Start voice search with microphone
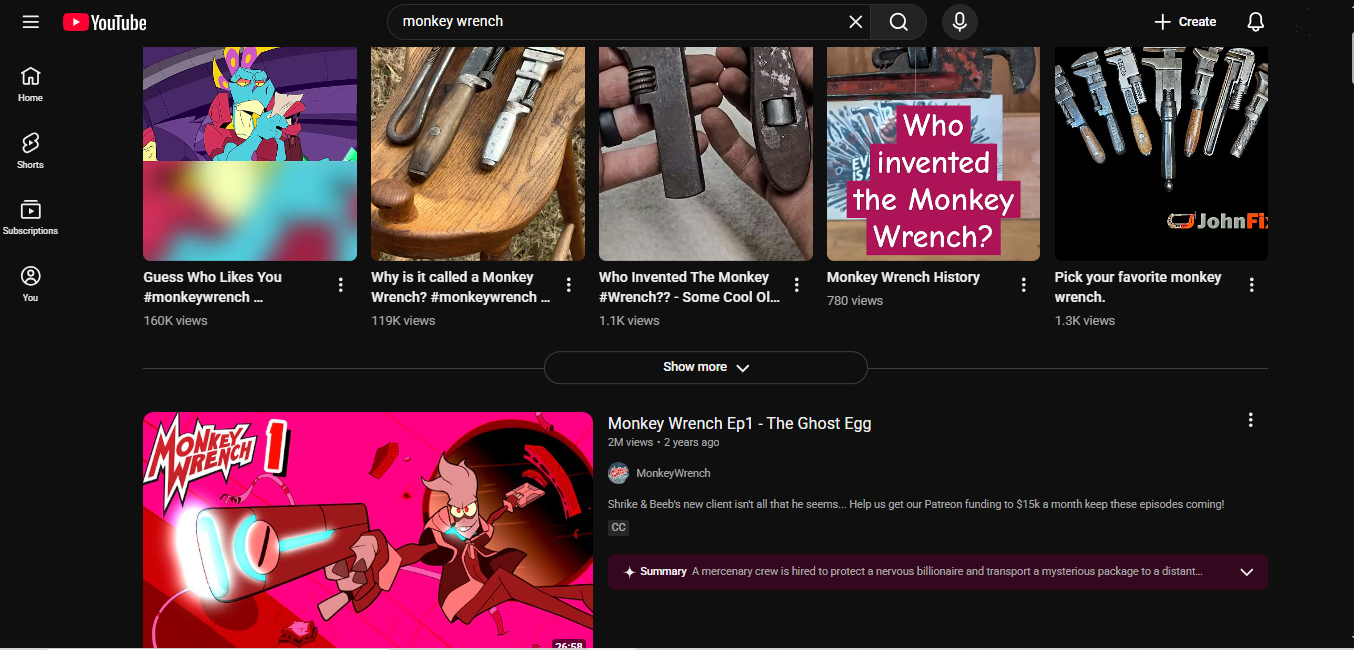This screenshot has height=654, width=1354. 960,22
